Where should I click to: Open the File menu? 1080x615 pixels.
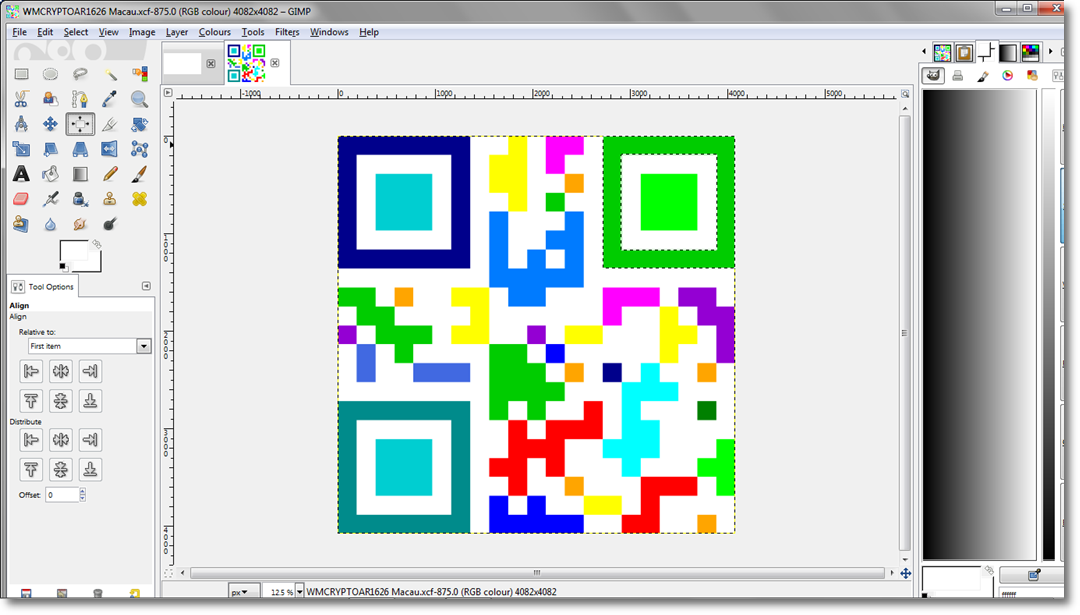[19, 32]
